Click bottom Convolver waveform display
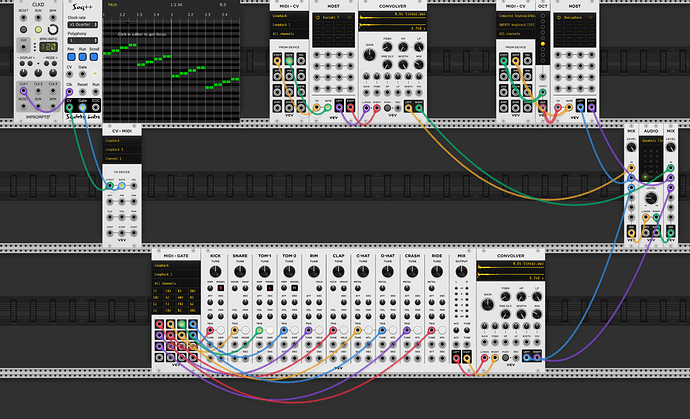This screenshot has width=690, height=419. coord(510,271)
